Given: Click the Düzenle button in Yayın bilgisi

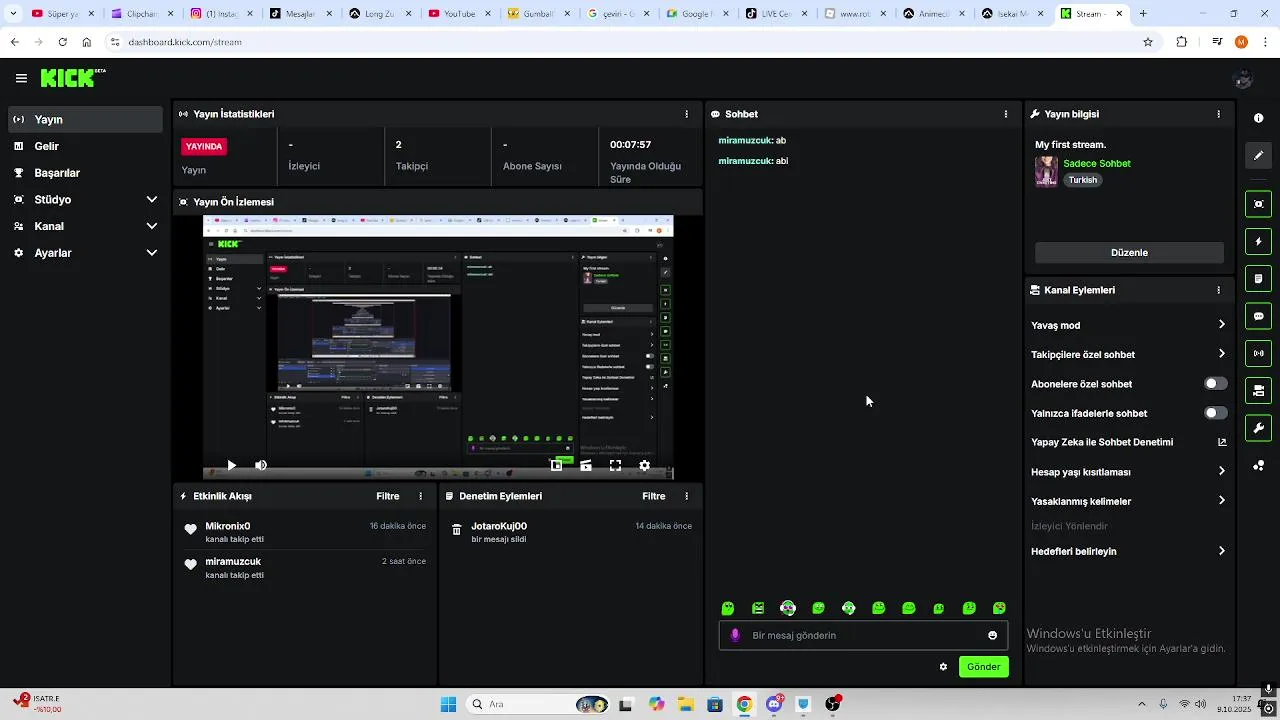Looking at the screenshot, I should pos(1129,253).
